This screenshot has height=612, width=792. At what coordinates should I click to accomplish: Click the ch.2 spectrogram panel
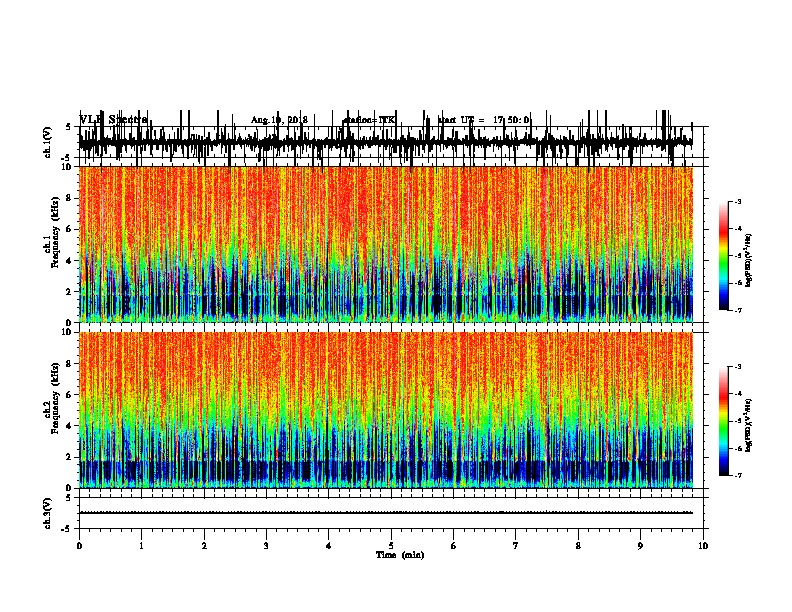[x=386, y=410]
